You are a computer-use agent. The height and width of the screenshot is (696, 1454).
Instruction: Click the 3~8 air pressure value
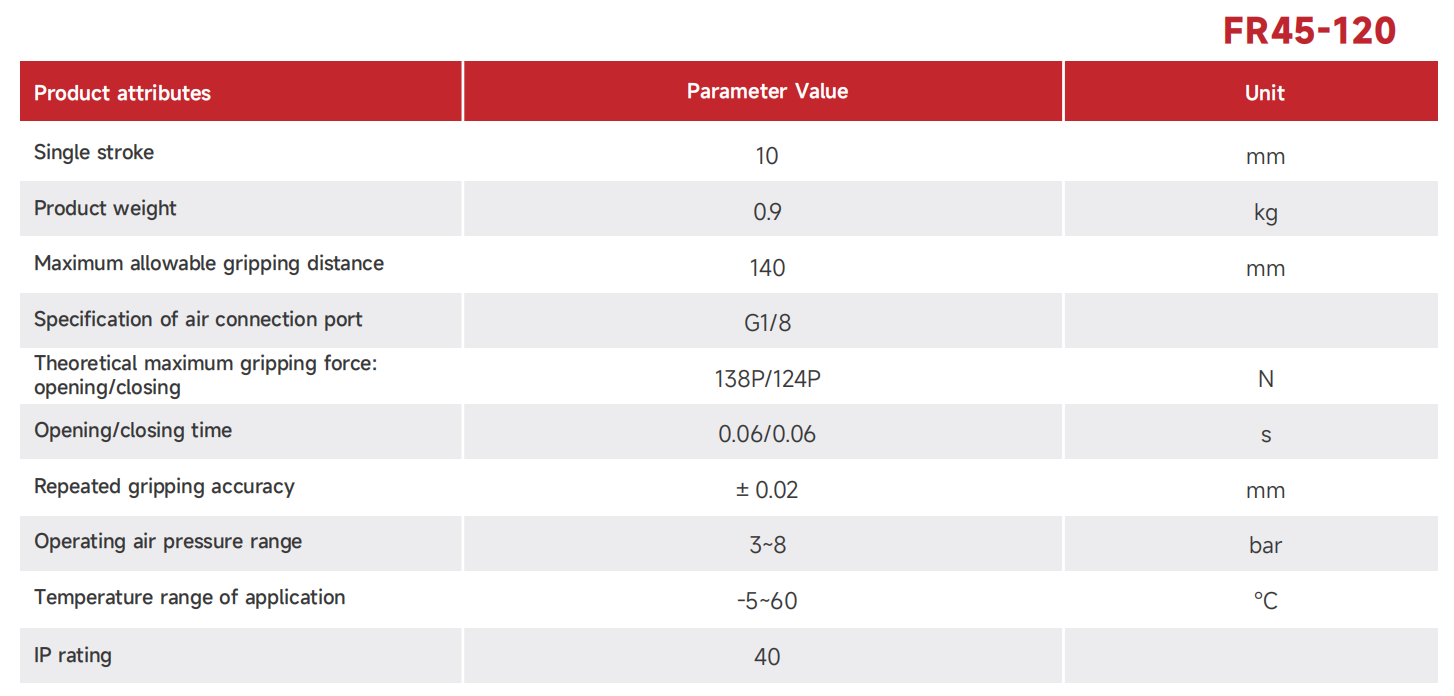tap(767, 545)
